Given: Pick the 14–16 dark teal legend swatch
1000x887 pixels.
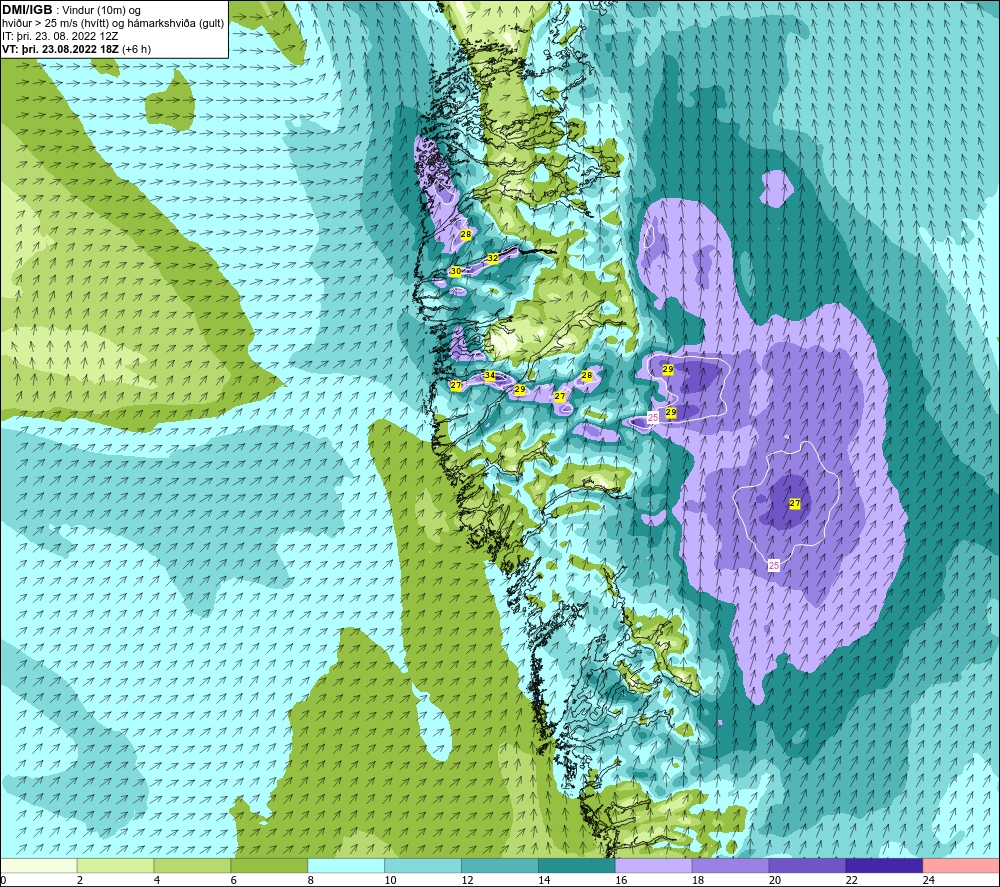Looking at the screenshot, I should click(x=577, y=865).
